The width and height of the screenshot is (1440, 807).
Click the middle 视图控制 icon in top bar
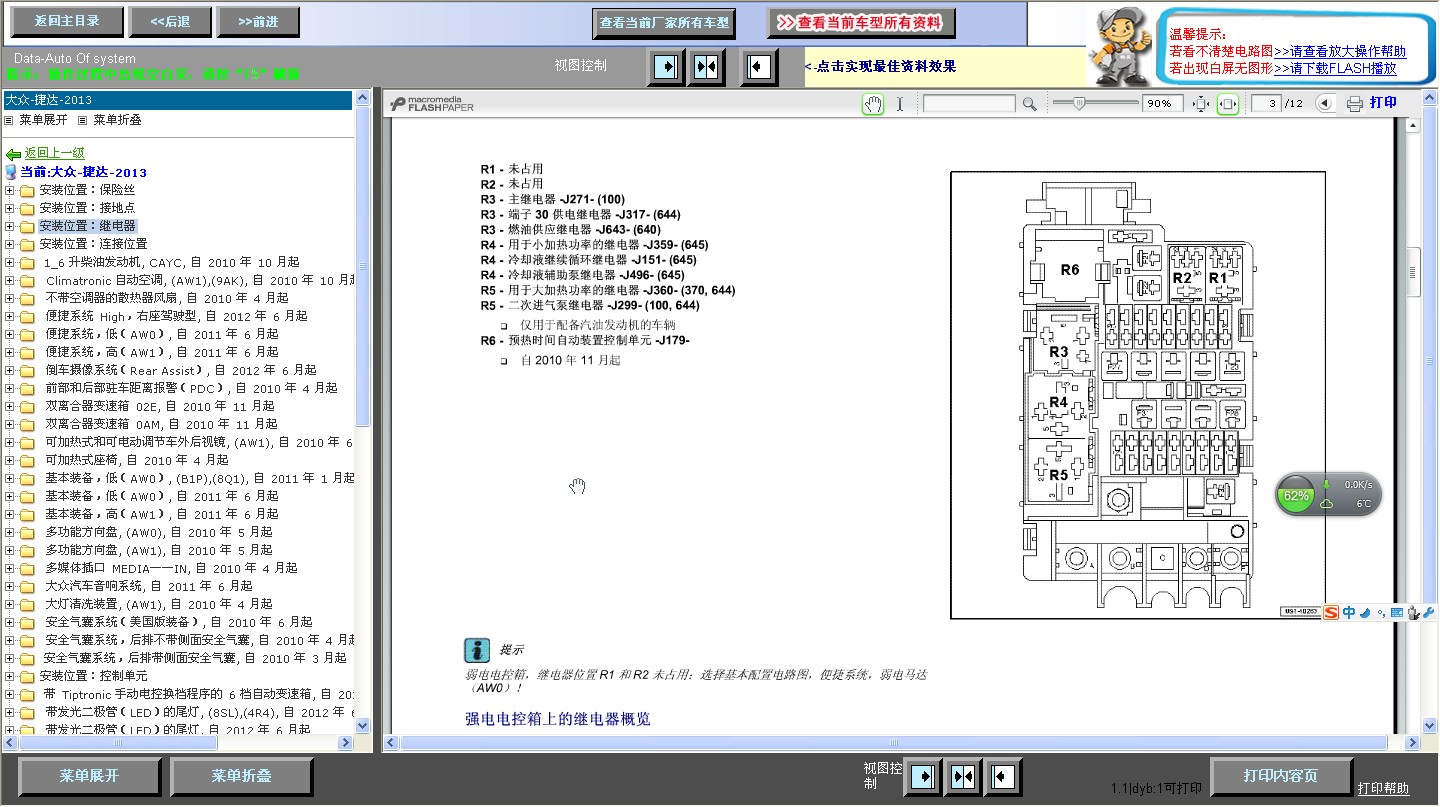click(x=706, y=67)
